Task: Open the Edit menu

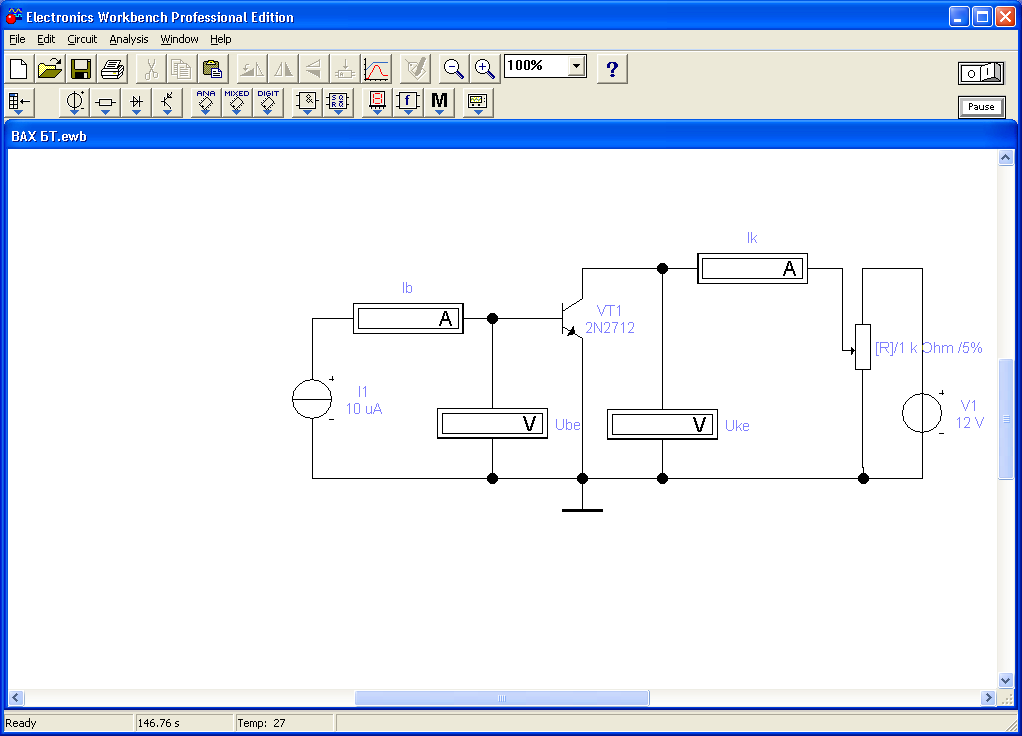Action: [46, 39]
